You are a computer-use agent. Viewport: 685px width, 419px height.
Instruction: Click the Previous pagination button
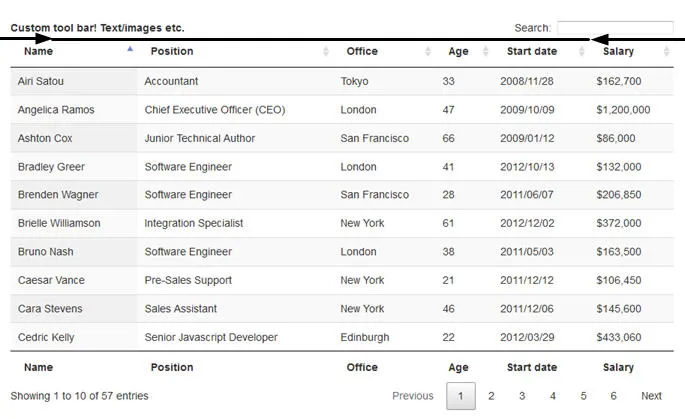pyautogui.click(x=413, y=396)
